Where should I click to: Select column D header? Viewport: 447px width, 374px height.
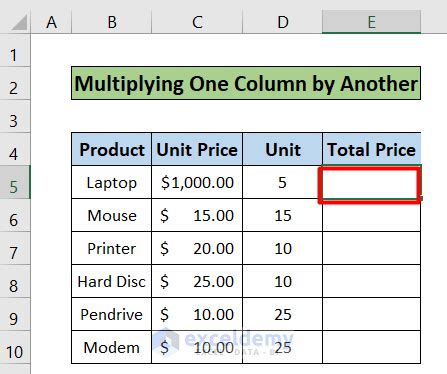pos(283,23)
